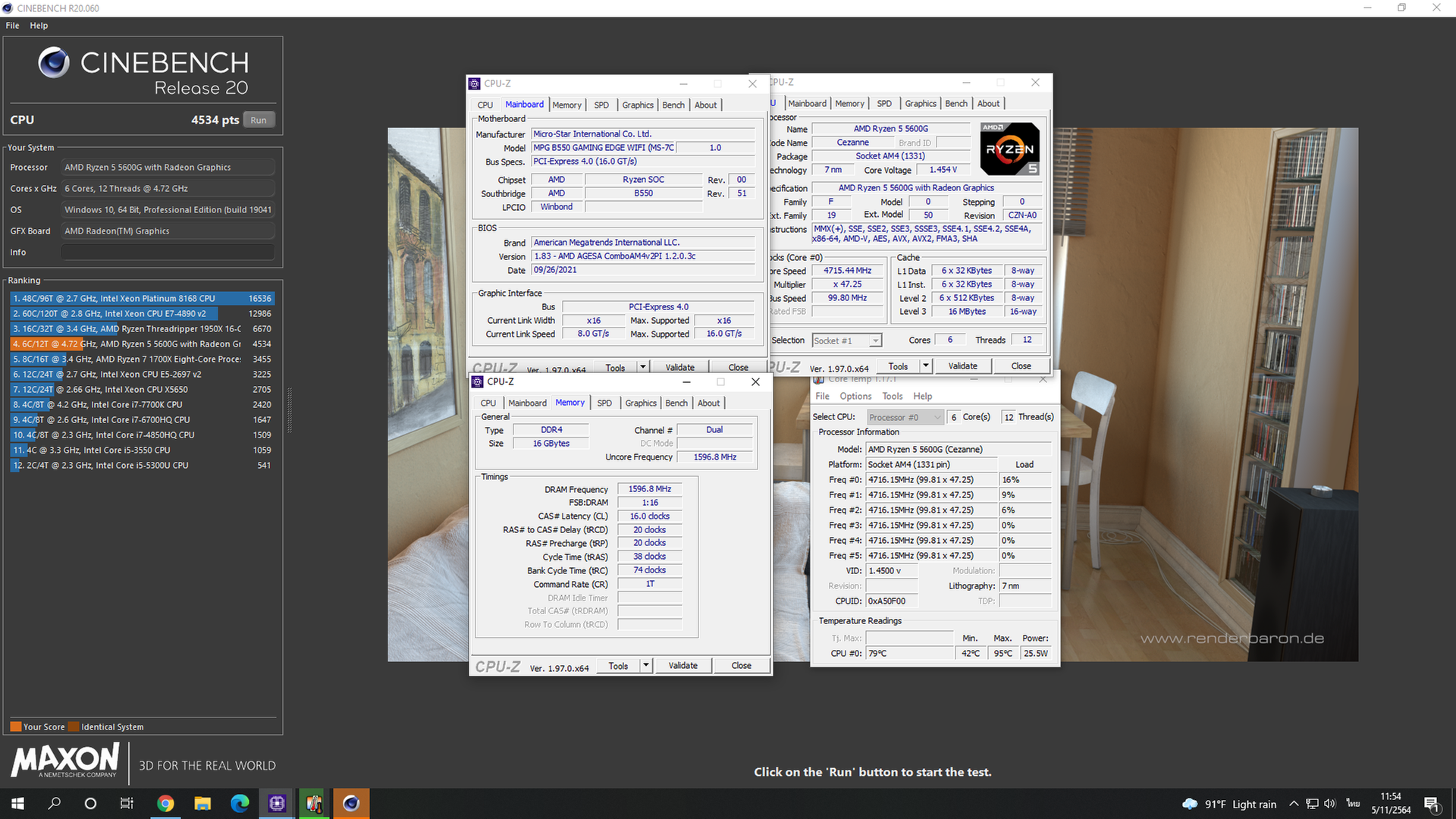Open Cortana circle icon
Viewport: 1456px width, 819px height.
90,803
